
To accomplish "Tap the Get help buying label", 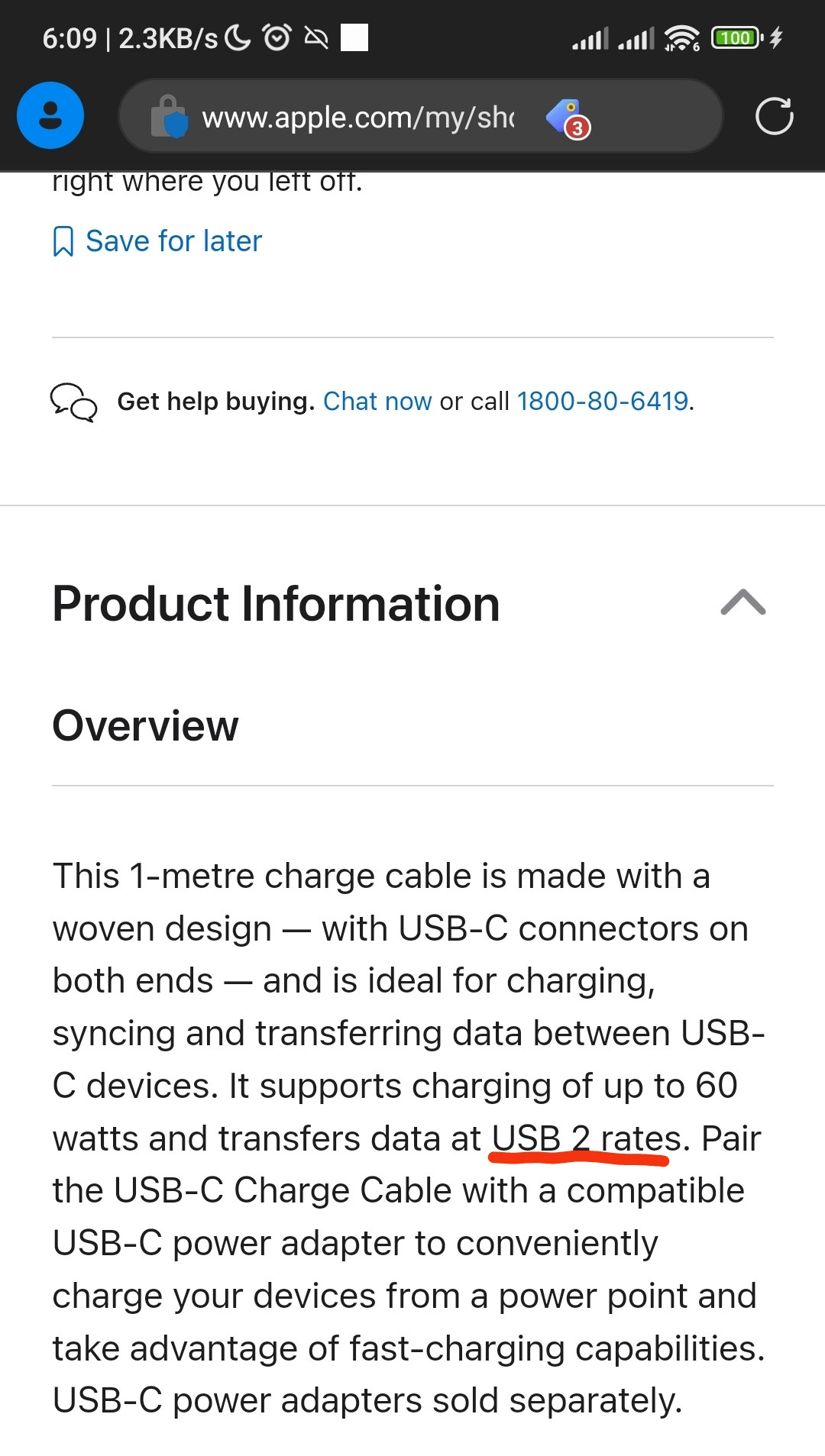I will coord(215,401).
